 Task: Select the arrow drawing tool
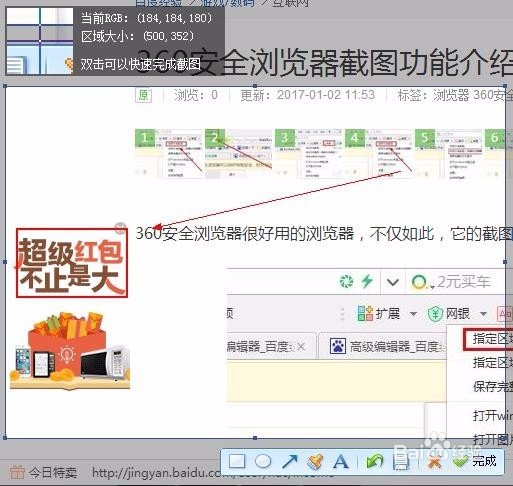(x=289, y=462)
